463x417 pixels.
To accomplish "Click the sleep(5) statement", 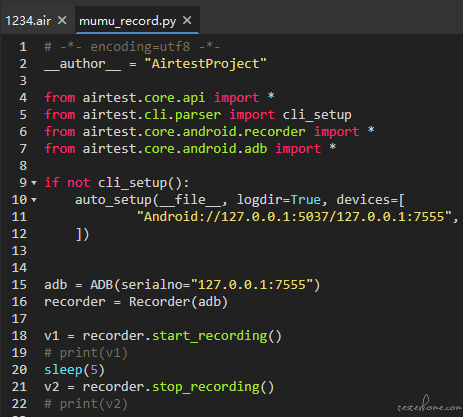I will pos(74,370).
